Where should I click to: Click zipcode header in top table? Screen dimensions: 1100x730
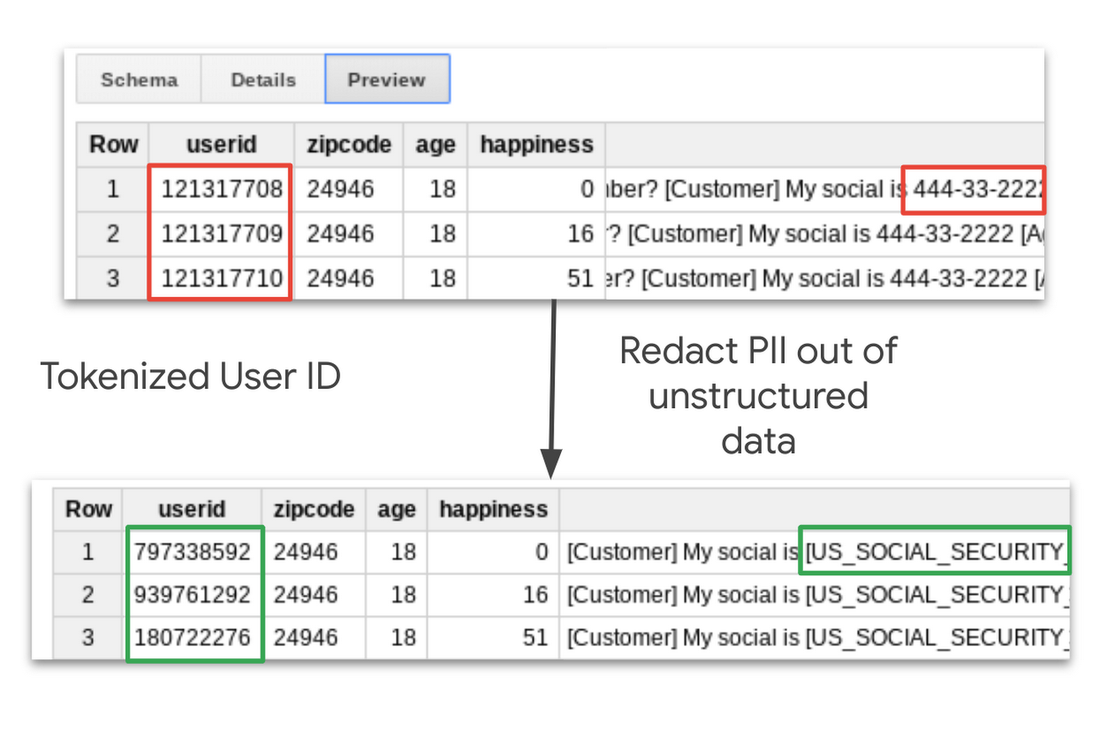(x=349, y=144)
